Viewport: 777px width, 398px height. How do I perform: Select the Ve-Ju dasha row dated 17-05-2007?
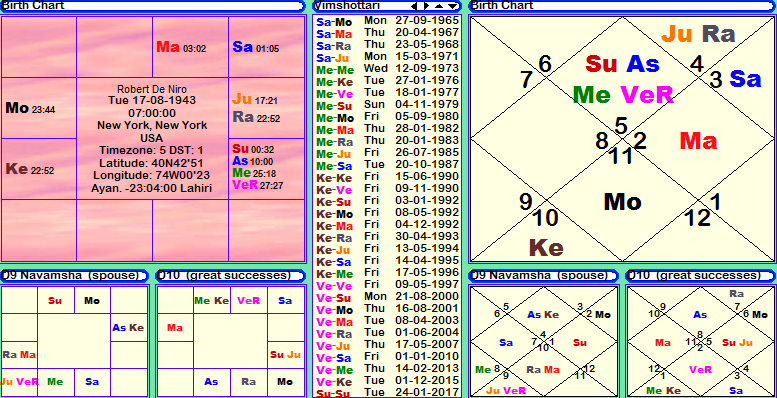(x=387, y=345)
